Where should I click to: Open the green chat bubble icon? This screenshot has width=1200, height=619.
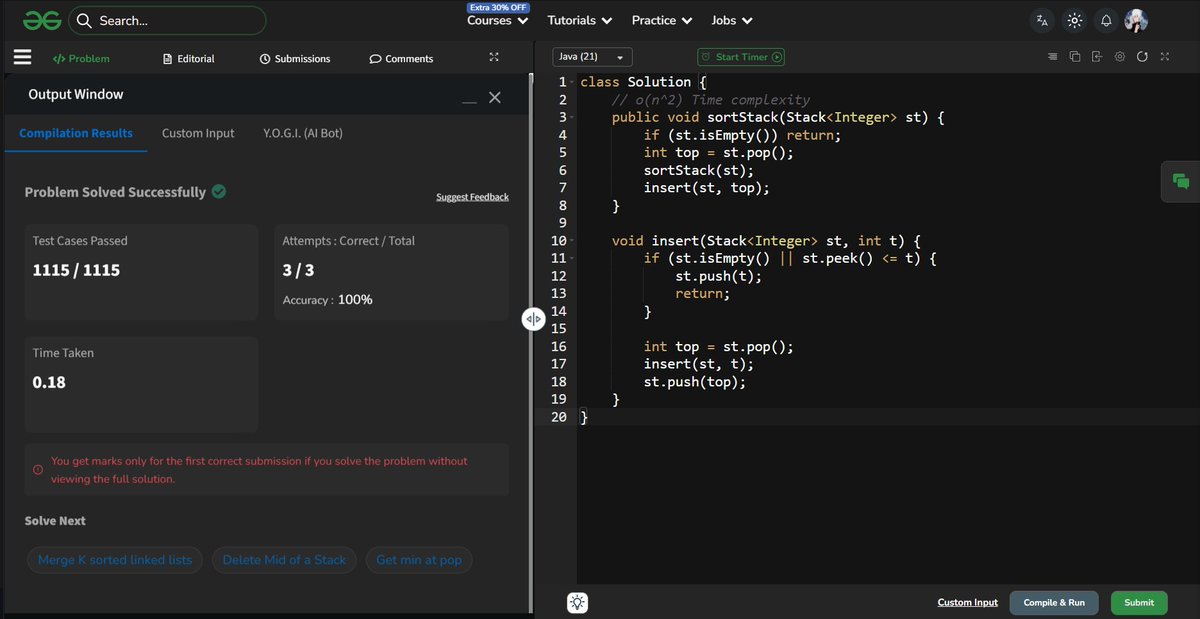pos(1181,181)
